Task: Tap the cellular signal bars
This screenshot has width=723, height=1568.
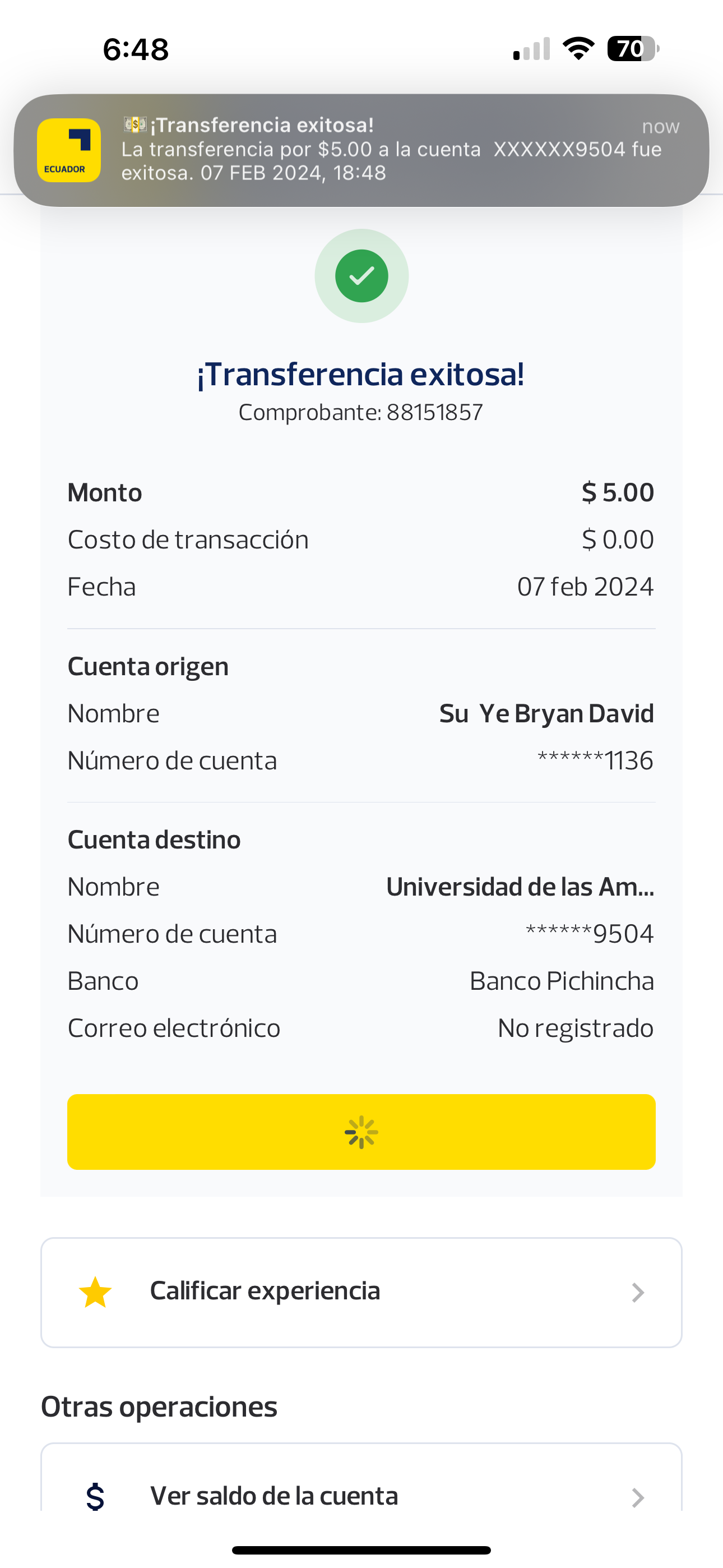Action: tap(532, 49)
